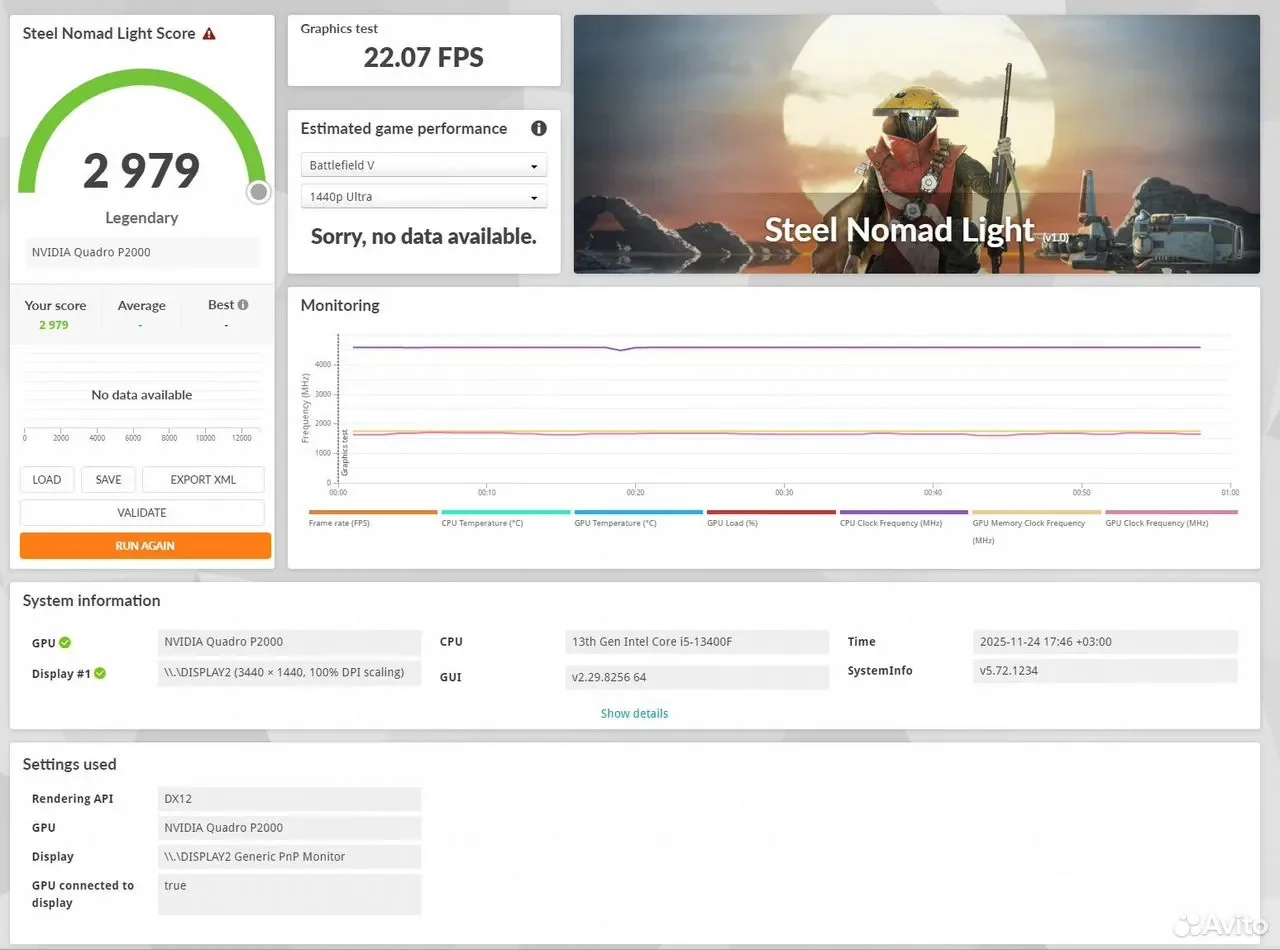Click the Average score column label
The height and width of the screenshot is (950, 1280).
coord(142,306)
